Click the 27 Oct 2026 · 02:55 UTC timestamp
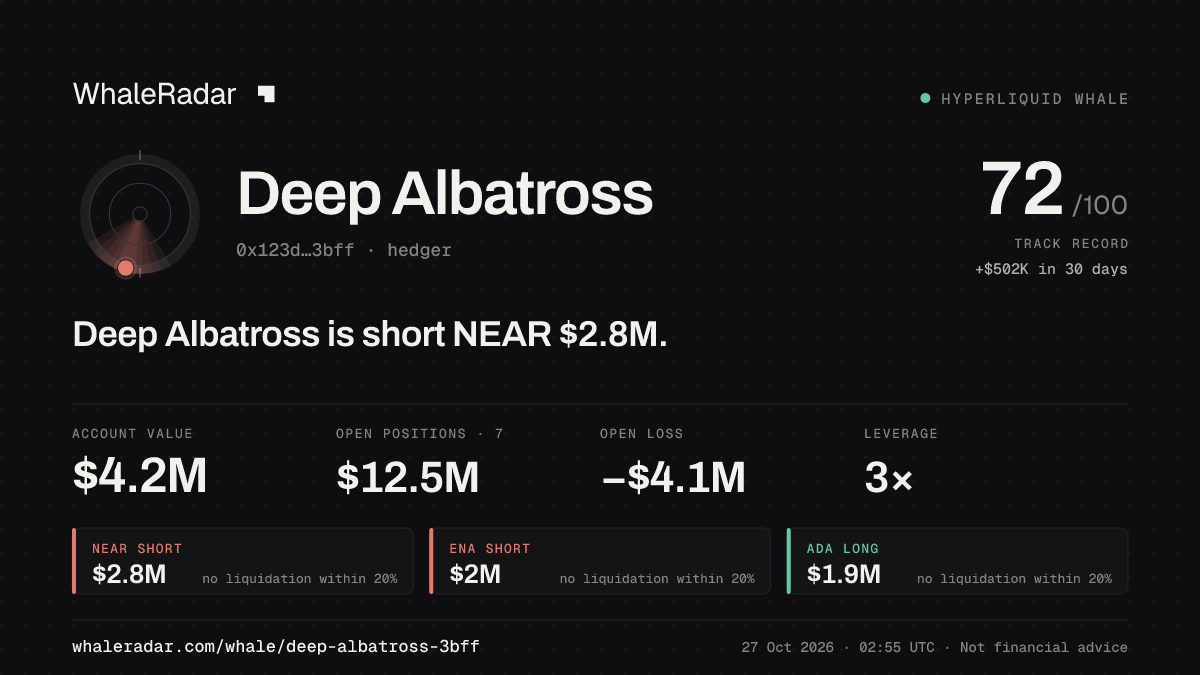The width and height of the screenshot is (1200, 675). (838, 648)
